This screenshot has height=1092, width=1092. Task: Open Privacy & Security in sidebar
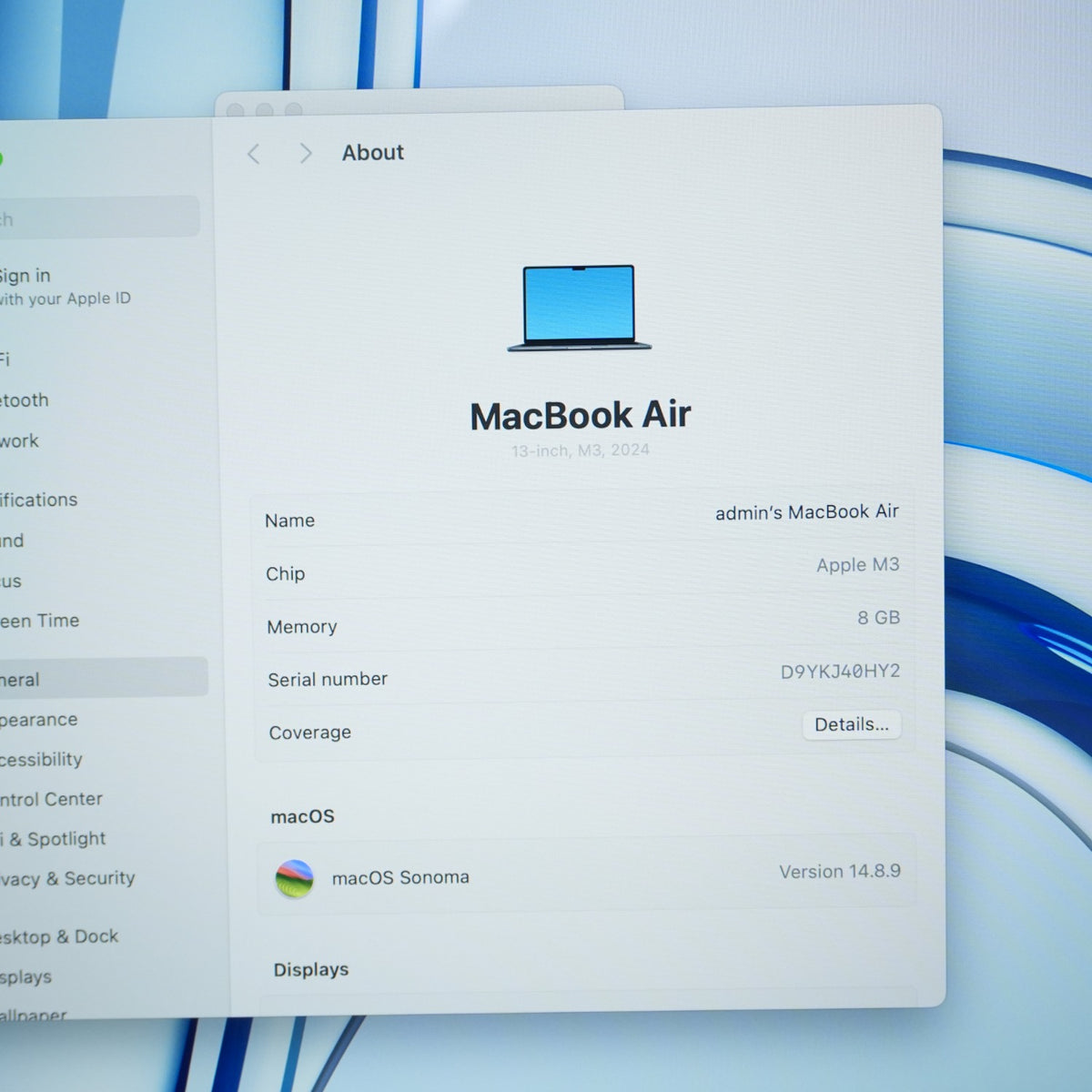[x=67, y=878]
